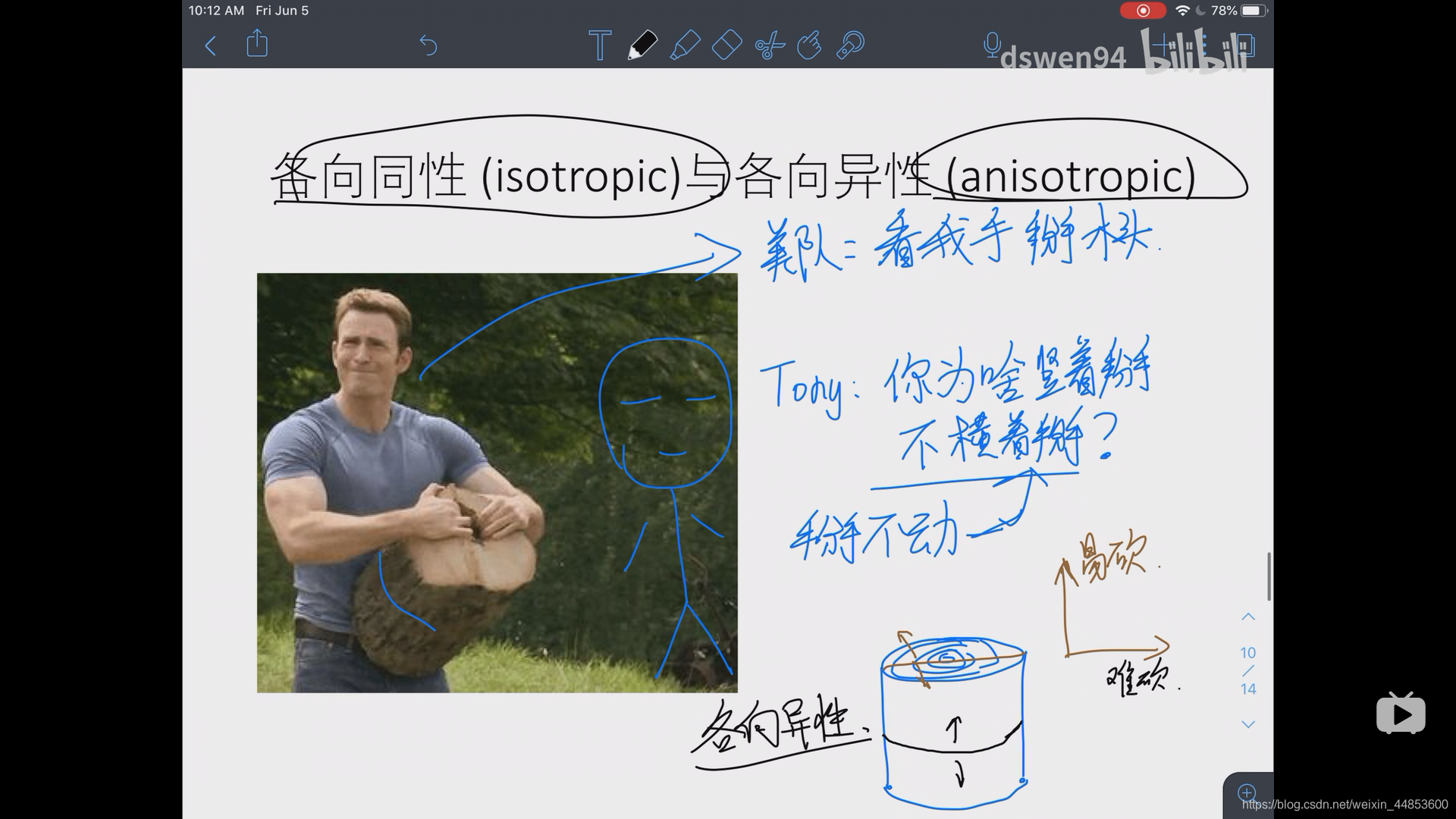Tap the Captain America log photo
Screen dimensions: 1456x819
click(497, 482)
